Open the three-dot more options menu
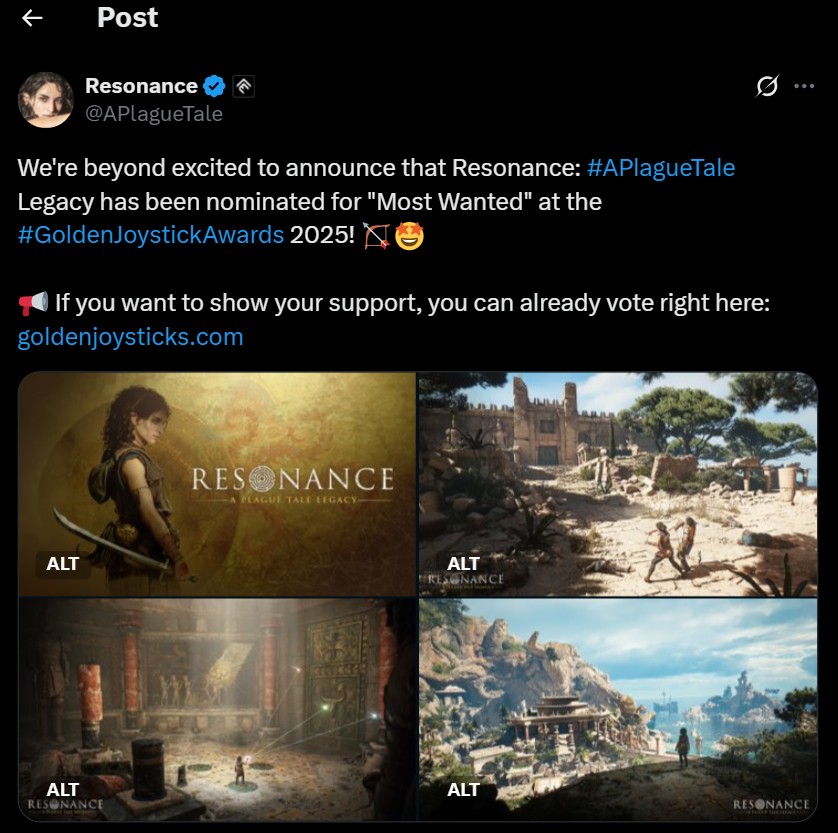 [804, 86]
